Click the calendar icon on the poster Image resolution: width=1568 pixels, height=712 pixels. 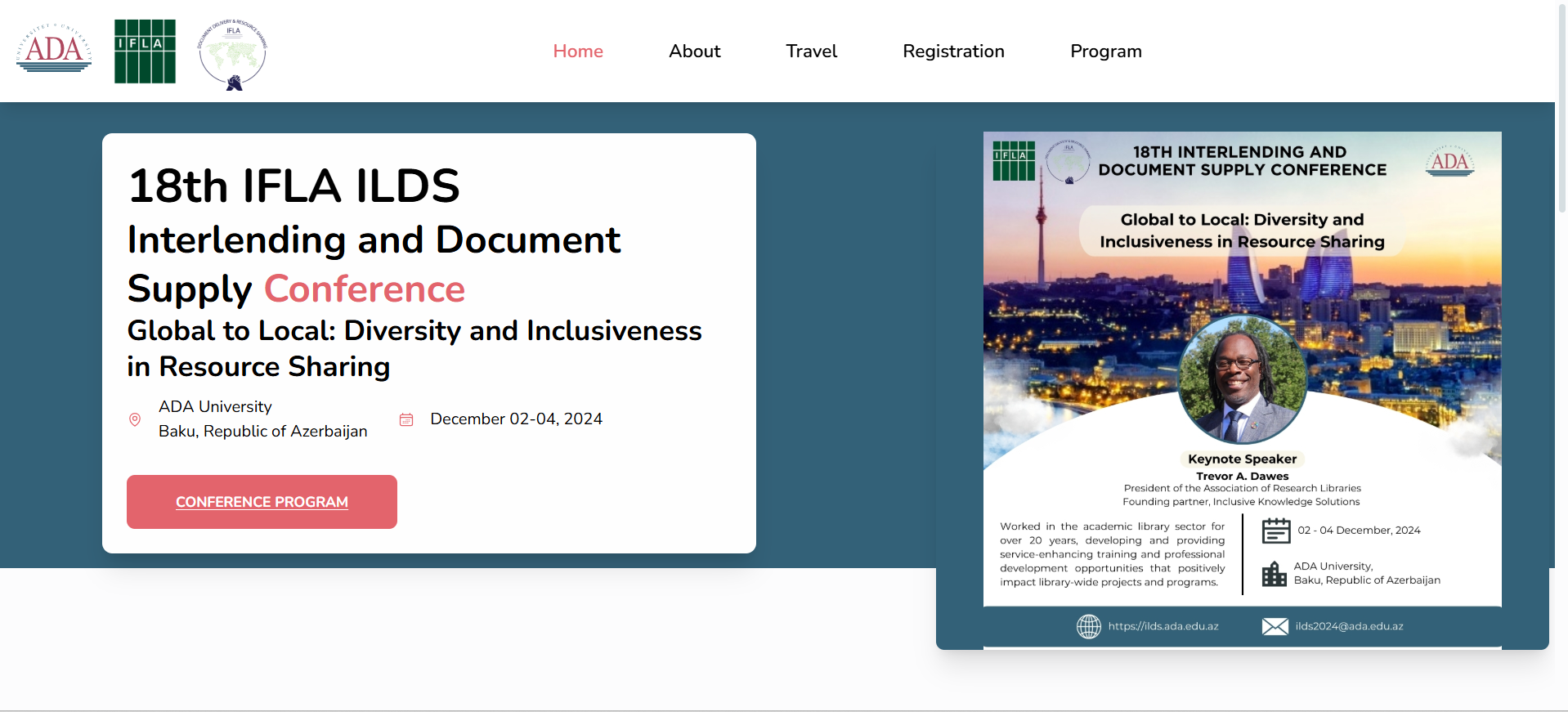(x=1276, y=531)
